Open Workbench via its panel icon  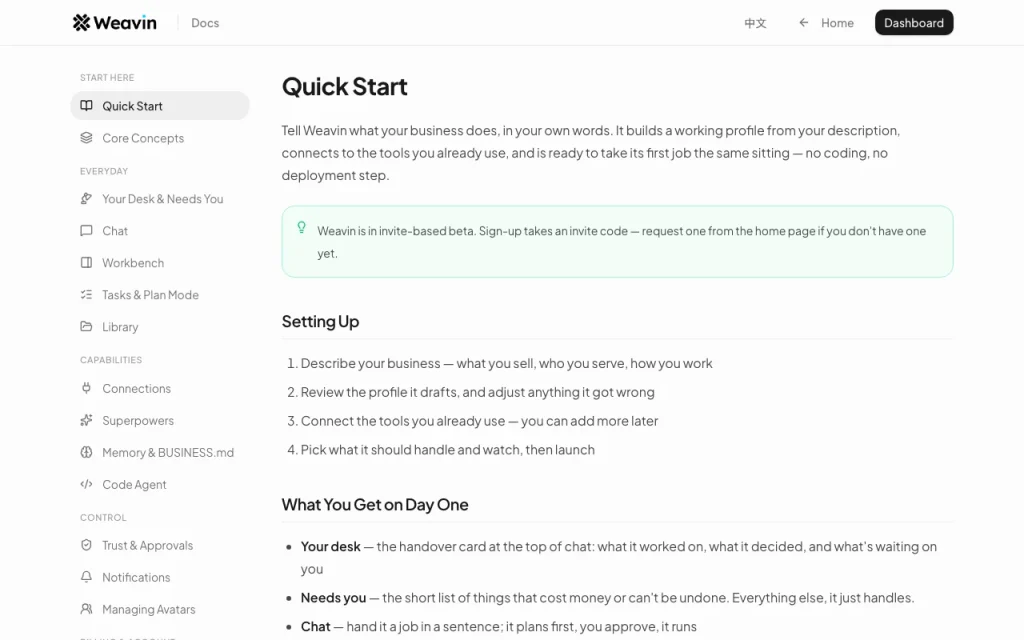pos(86,263)
